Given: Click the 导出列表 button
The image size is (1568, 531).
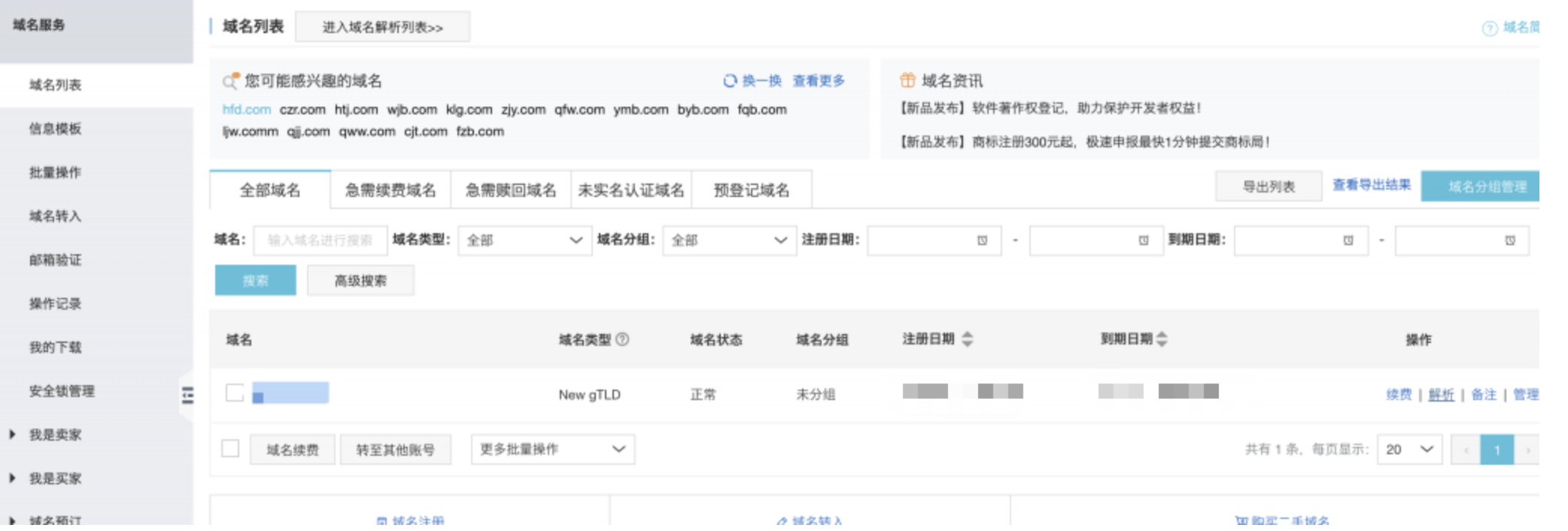Looking at the screenshot, I should (1269, 187).
